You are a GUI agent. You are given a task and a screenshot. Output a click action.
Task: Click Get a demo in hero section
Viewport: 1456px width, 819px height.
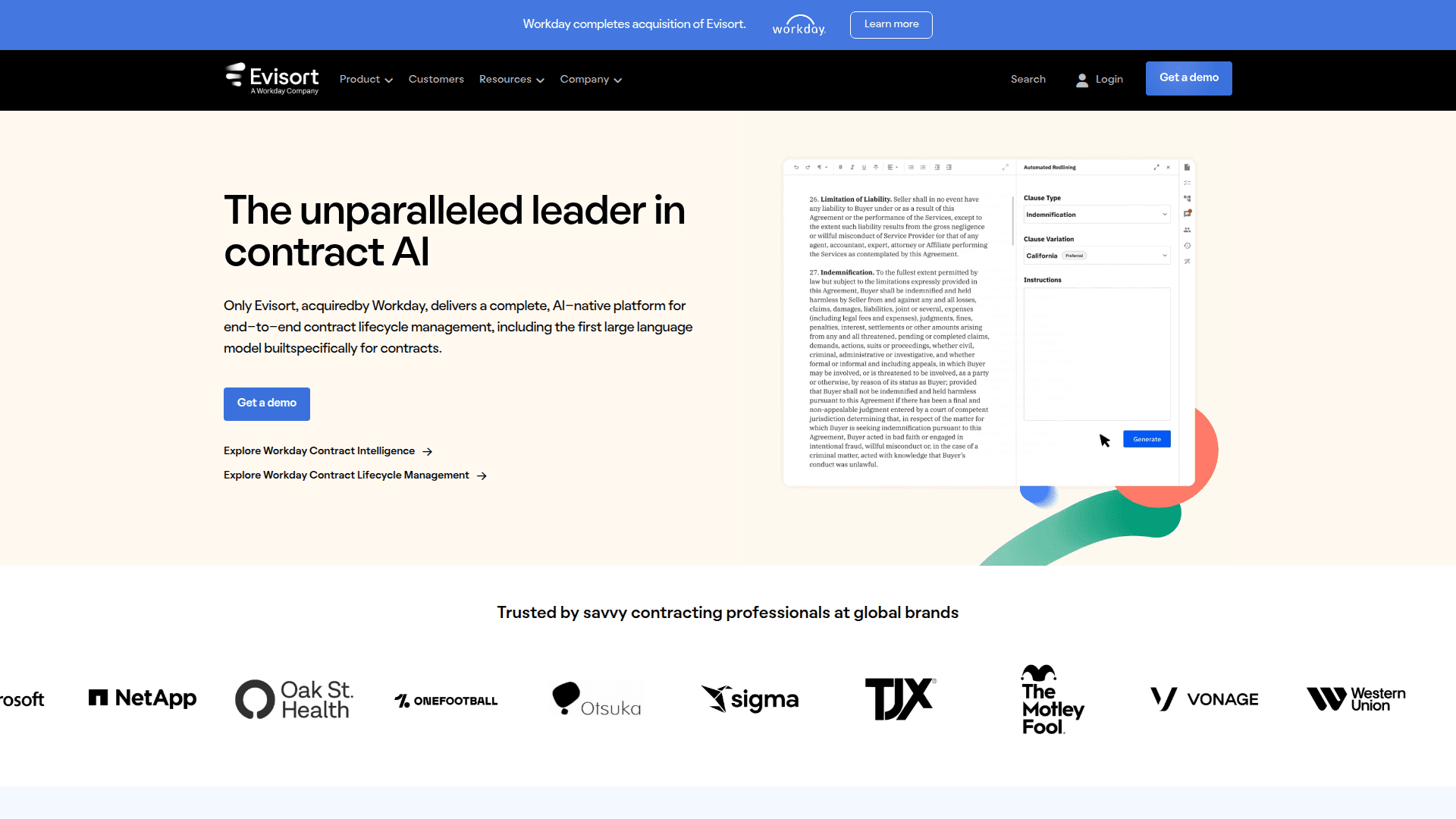point(267,403)
